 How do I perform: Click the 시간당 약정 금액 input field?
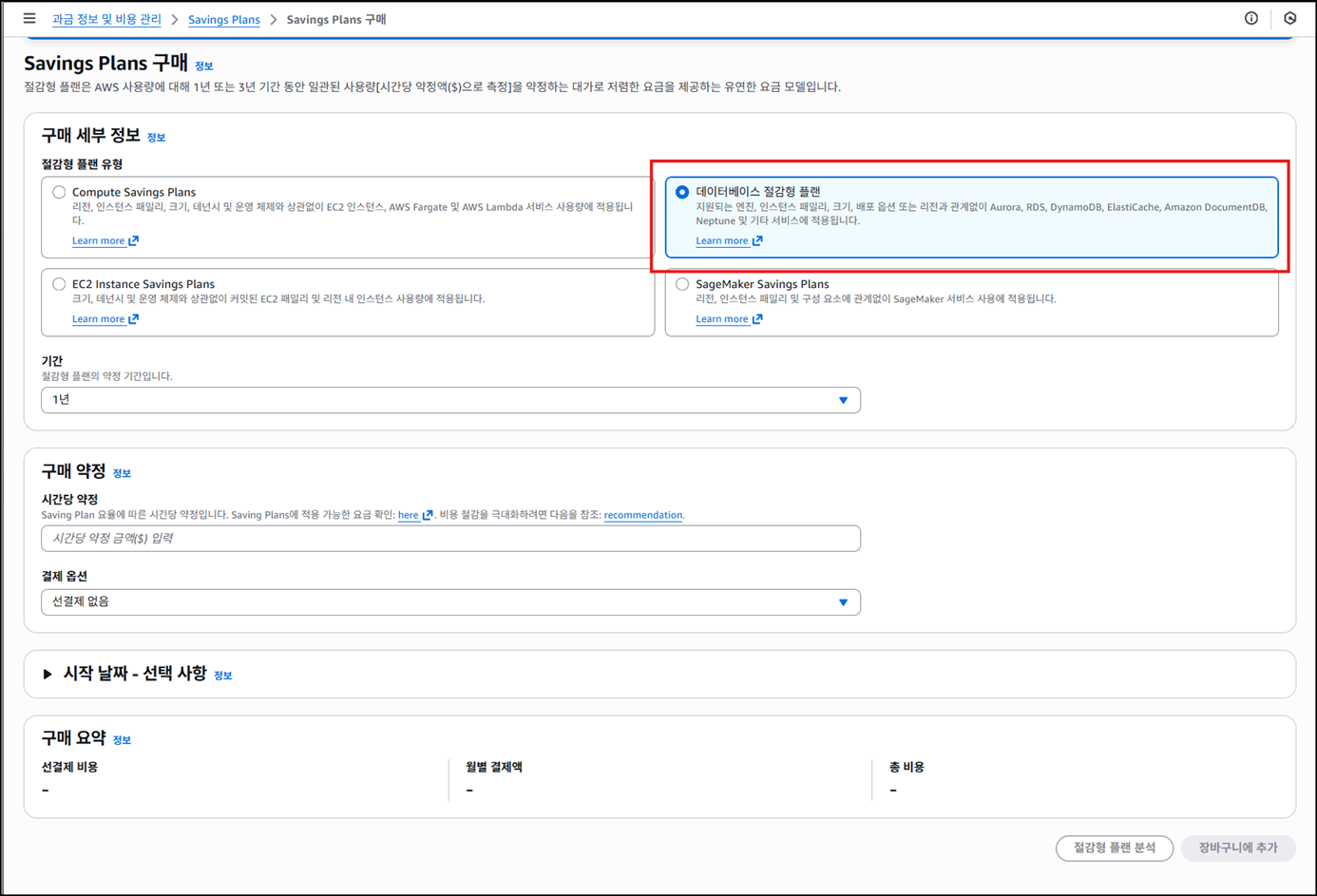click(450, 539)
